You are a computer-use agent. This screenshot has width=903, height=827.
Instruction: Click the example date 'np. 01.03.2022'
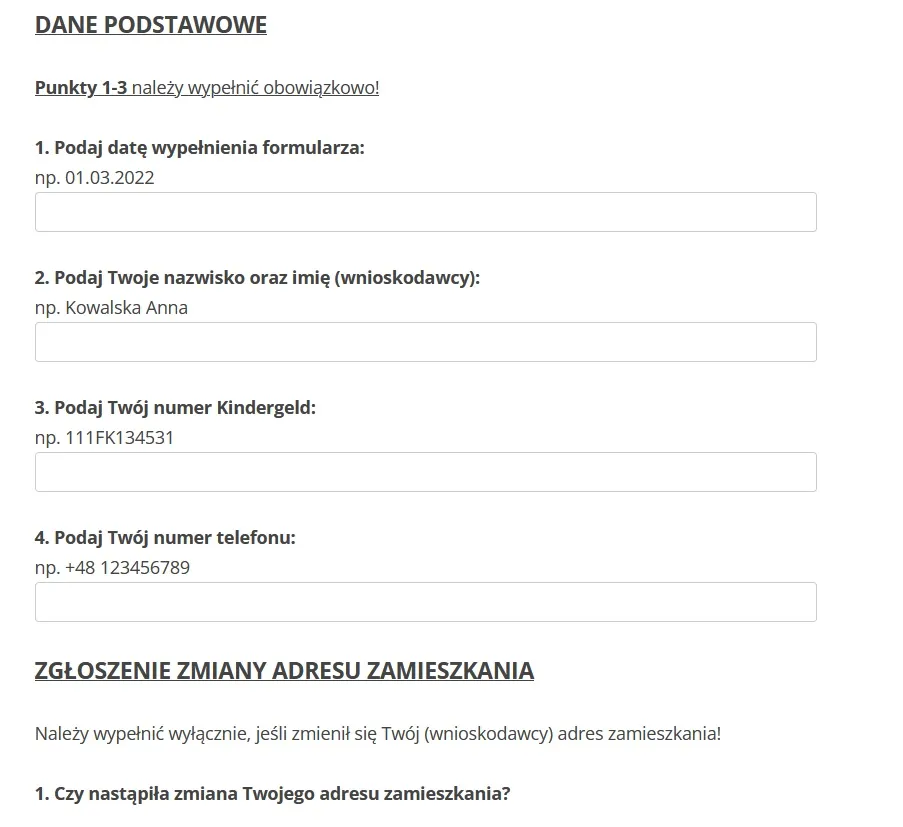(95, 178)
